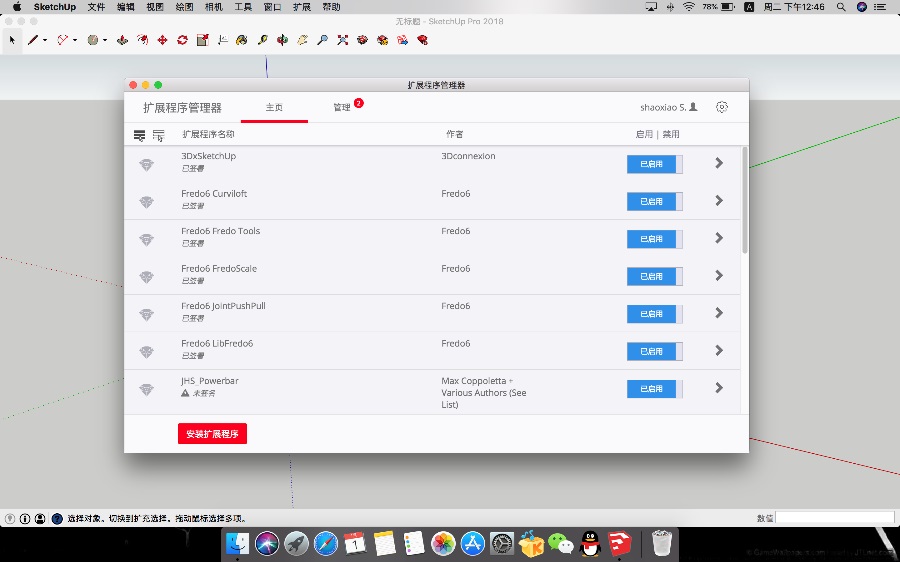
Task: Choose the Arc tool in toolbar
Action: click(x=63, y=40)
